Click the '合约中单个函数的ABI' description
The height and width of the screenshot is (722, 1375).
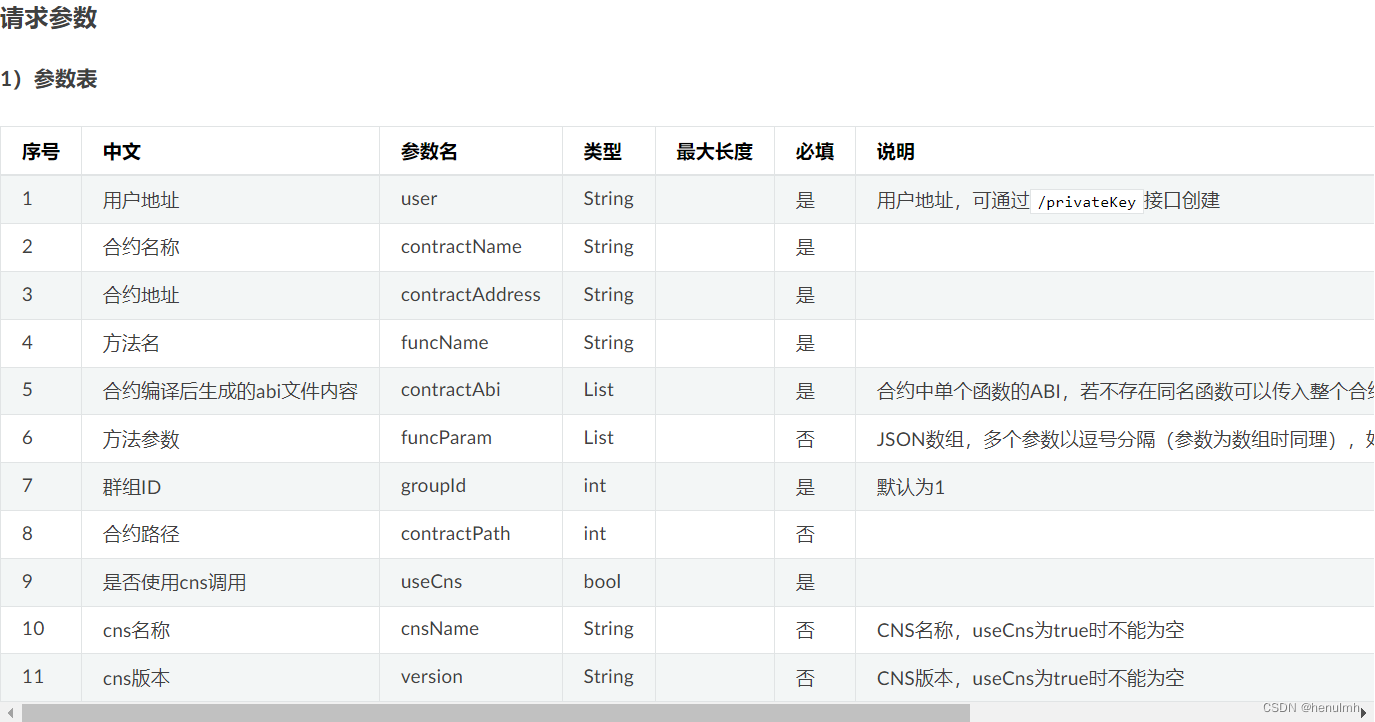pos(1125,391)
